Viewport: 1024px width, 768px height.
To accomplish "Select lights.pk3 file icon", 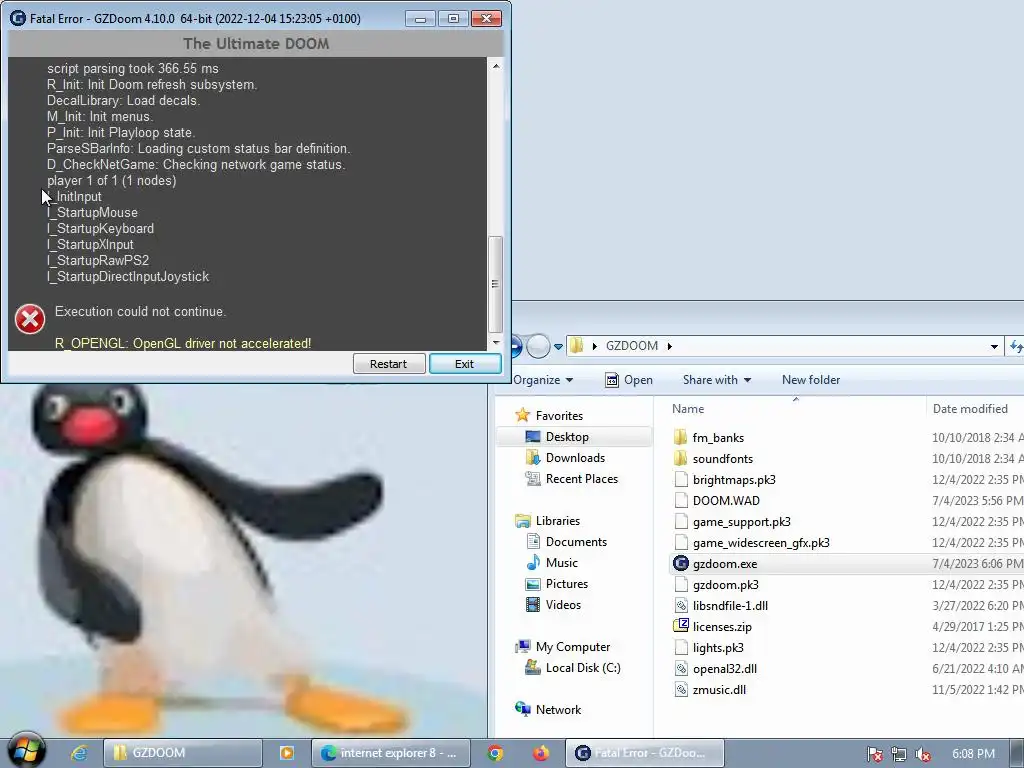I will coord(680,647).
